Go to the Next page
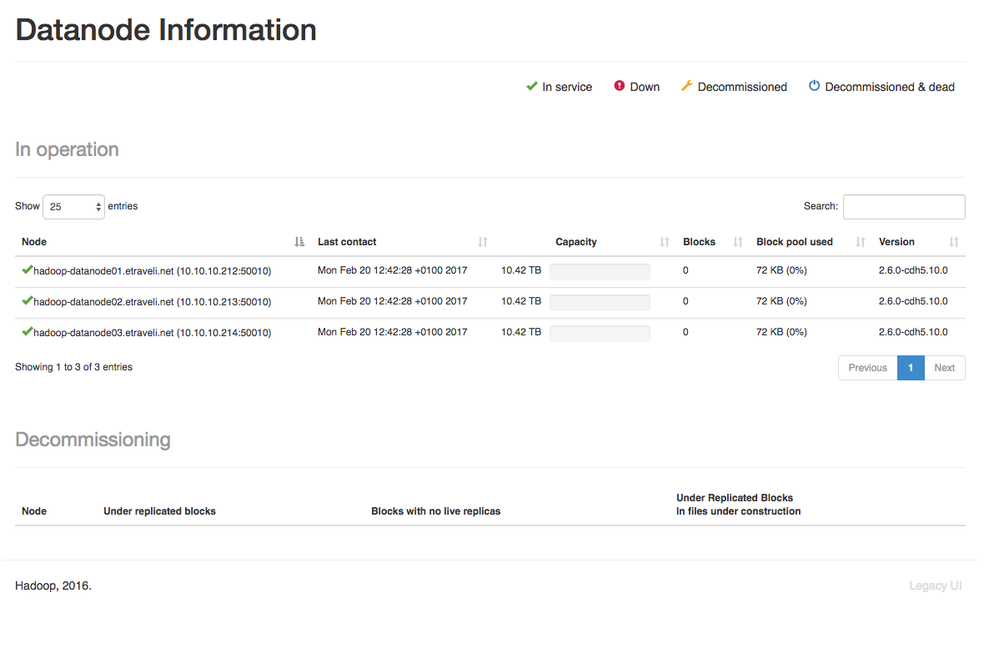 [945, 368]
